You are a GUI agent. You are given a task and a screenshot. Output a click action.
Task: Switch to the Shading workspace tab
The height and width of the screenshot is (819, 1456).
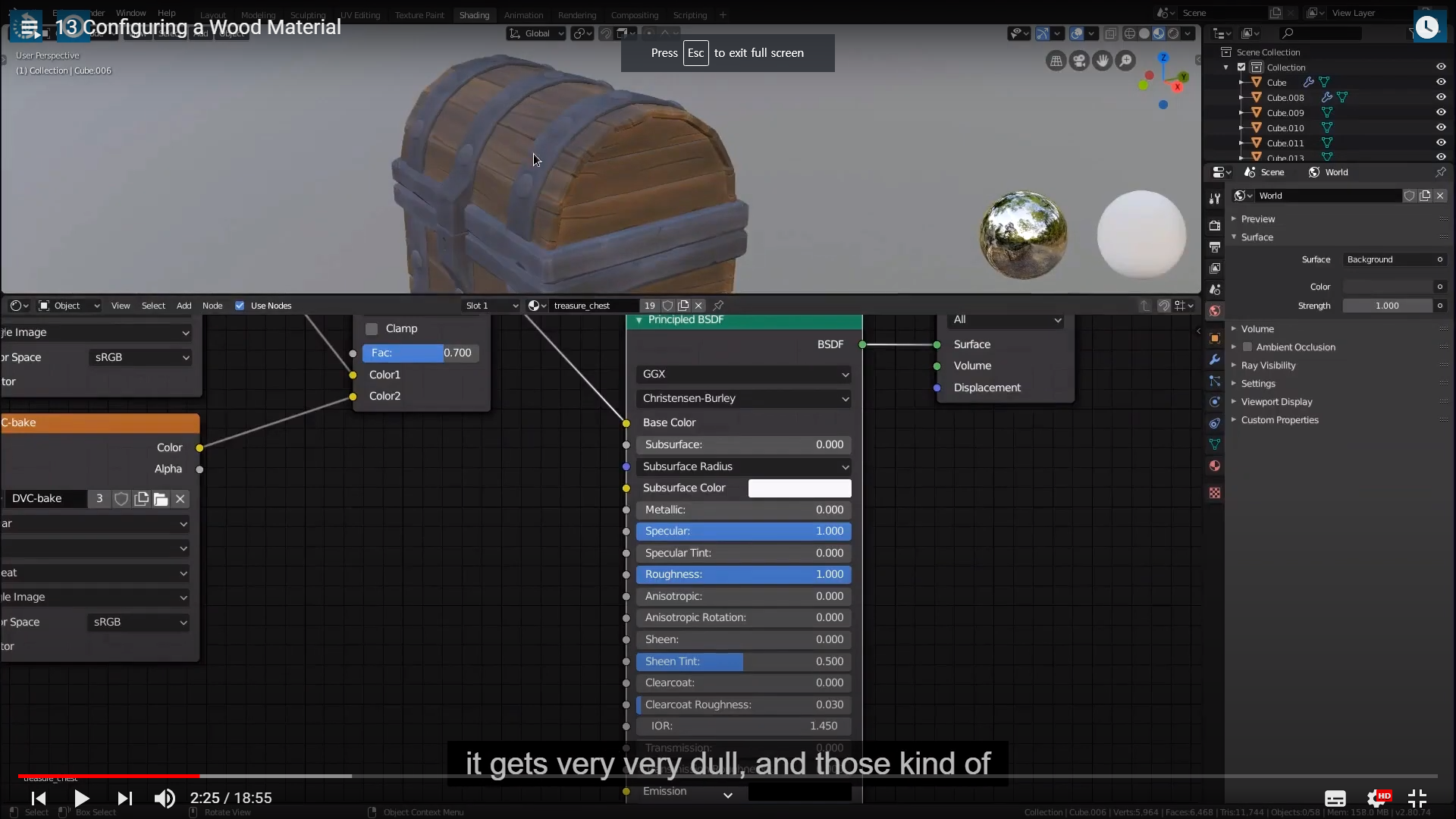click(474, 15)
